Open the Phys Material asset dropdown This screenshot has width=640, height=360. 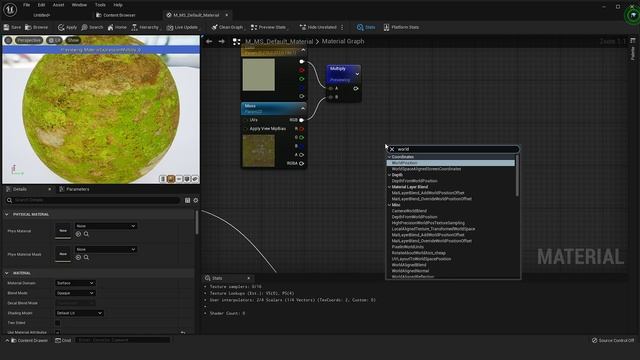(105, 226)
